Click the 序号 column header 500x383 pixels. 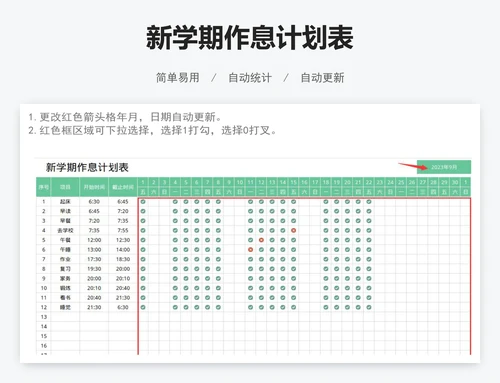43,187
